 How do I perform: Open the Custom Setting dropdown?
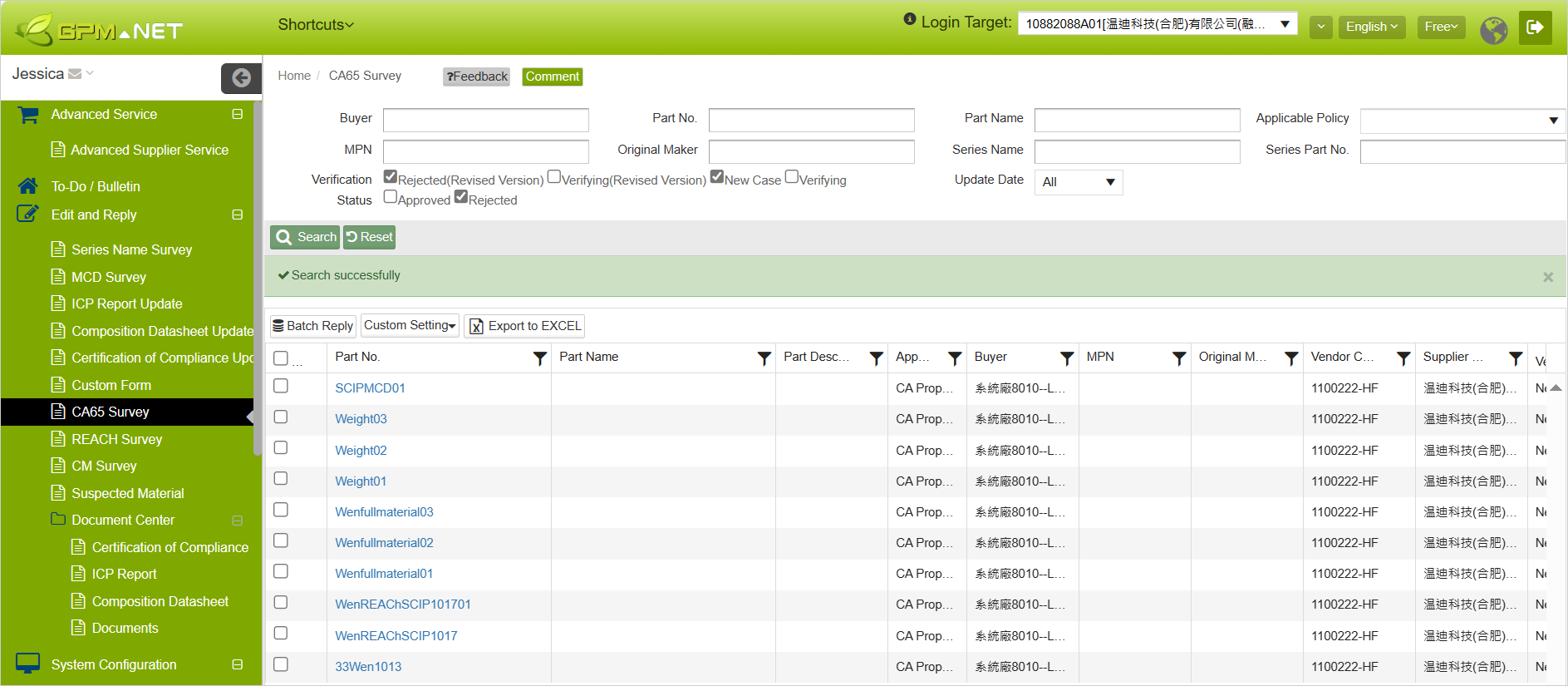click(x=410, y=325)
